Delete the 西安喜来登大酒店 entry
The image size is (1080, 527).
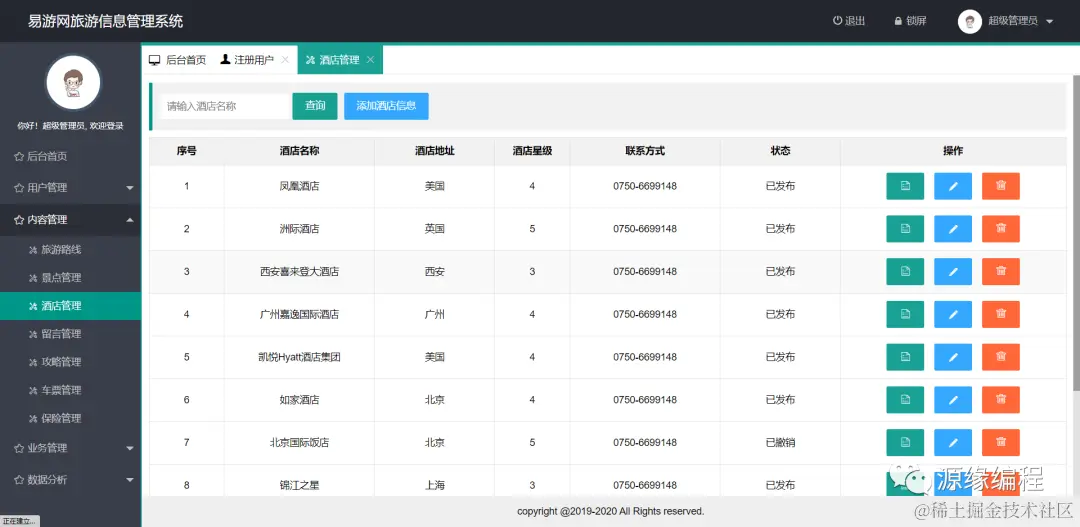click(1000, 271)
